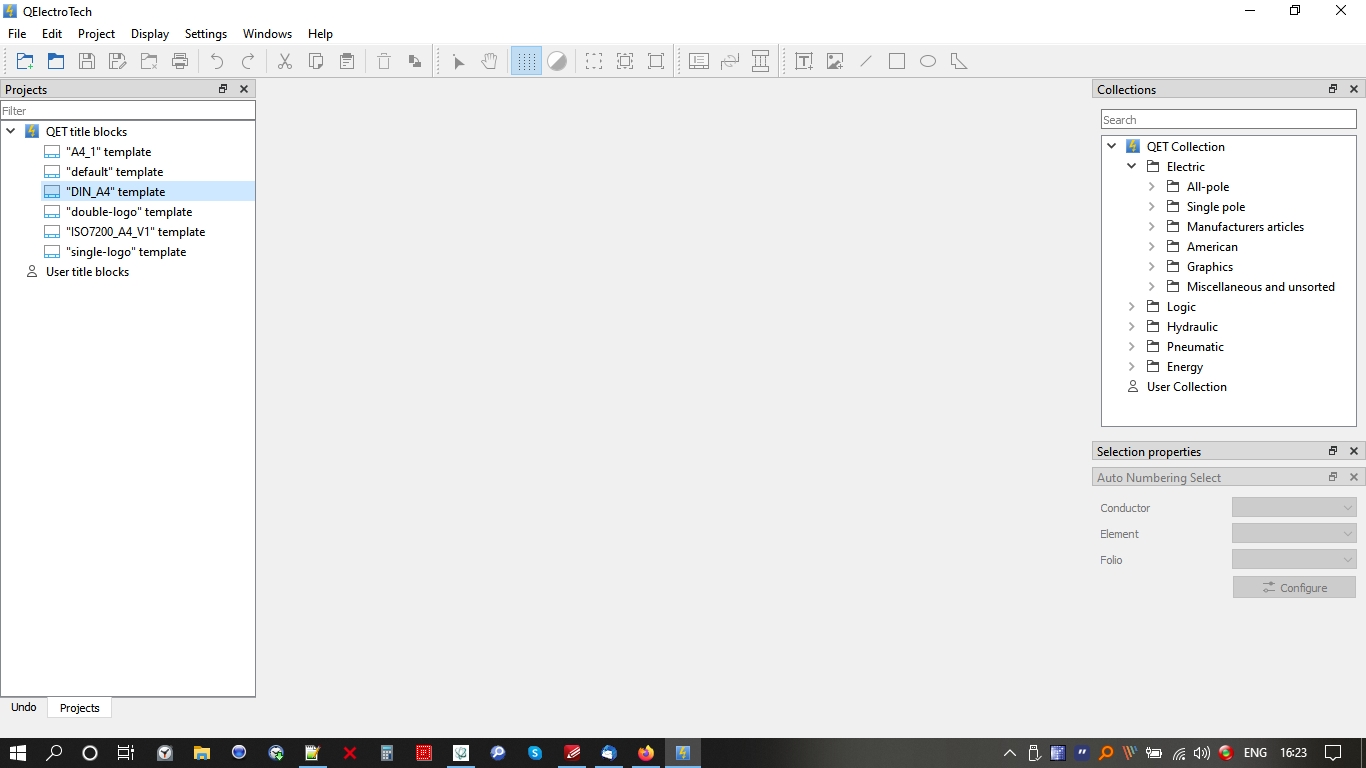Select User Collection in the tree

point(1186,386)
